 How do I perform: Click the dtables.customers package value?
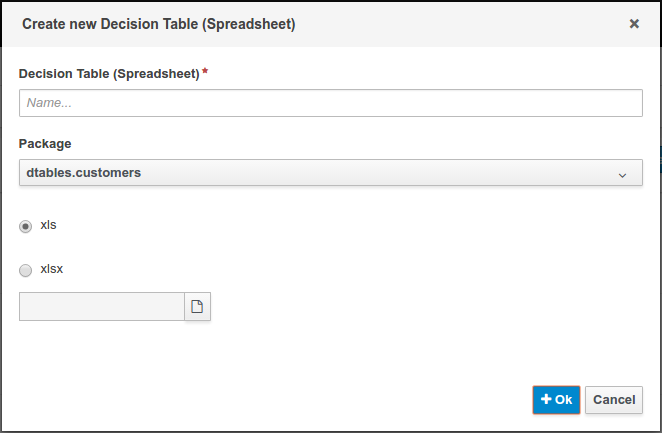tap(84, 173)
